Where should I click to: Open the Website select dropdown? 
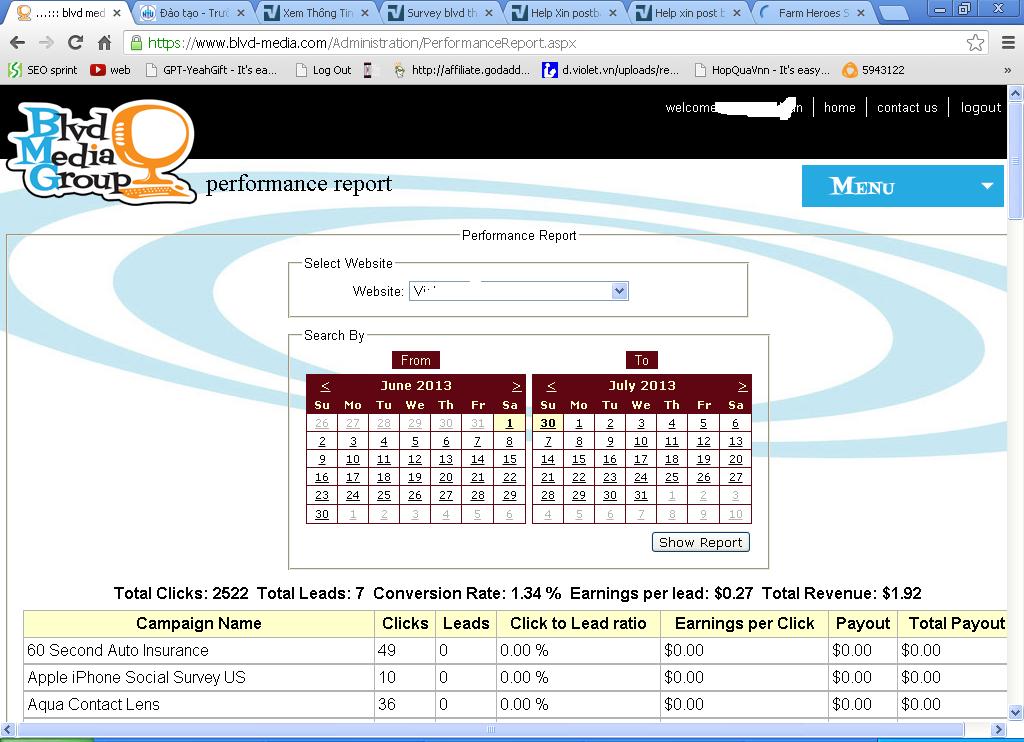(x=519, y=291)
